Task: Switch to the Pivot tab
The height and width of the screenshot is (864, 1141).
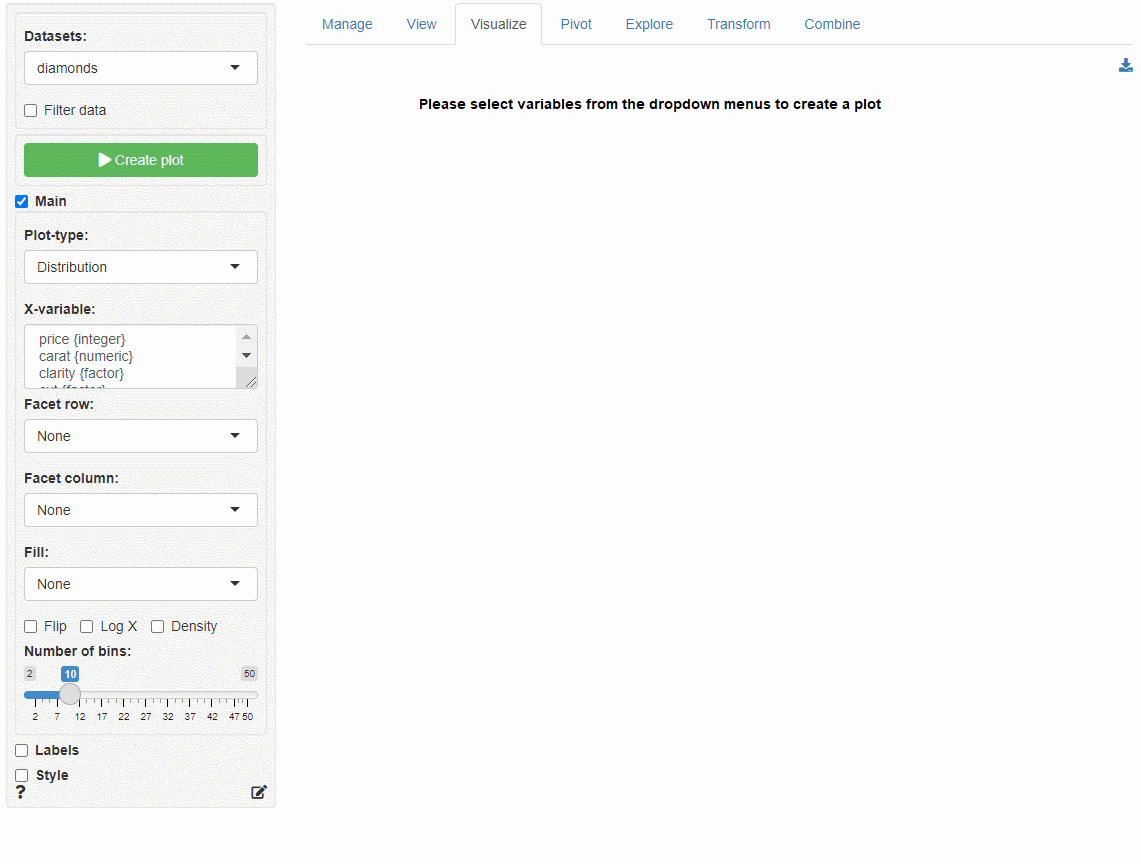Action: tap(576, 24)
